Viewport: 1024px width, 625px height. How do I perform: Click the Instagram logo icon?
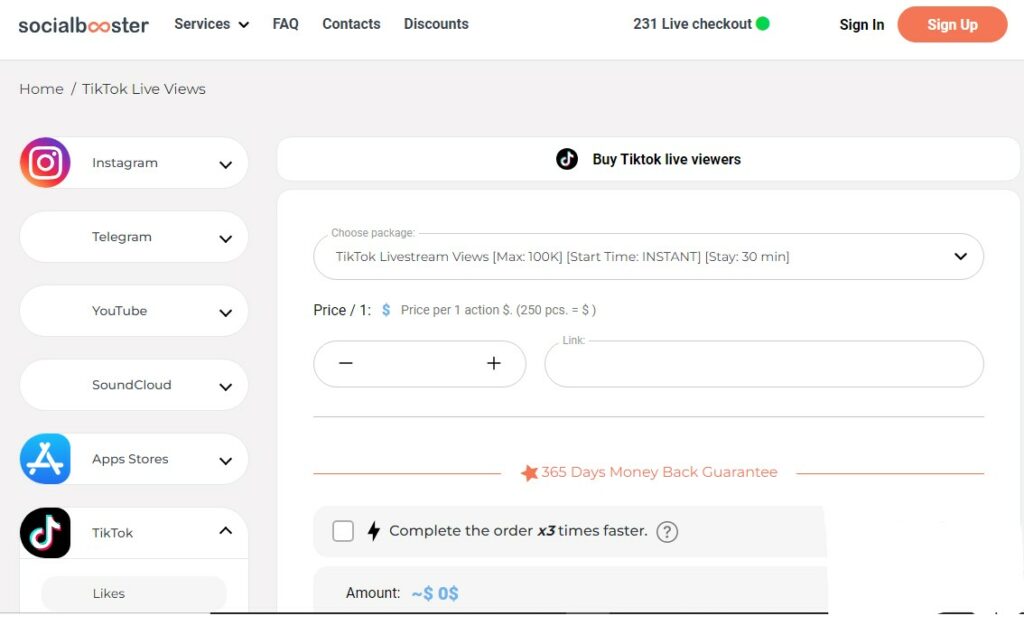[x=45, y=163]
